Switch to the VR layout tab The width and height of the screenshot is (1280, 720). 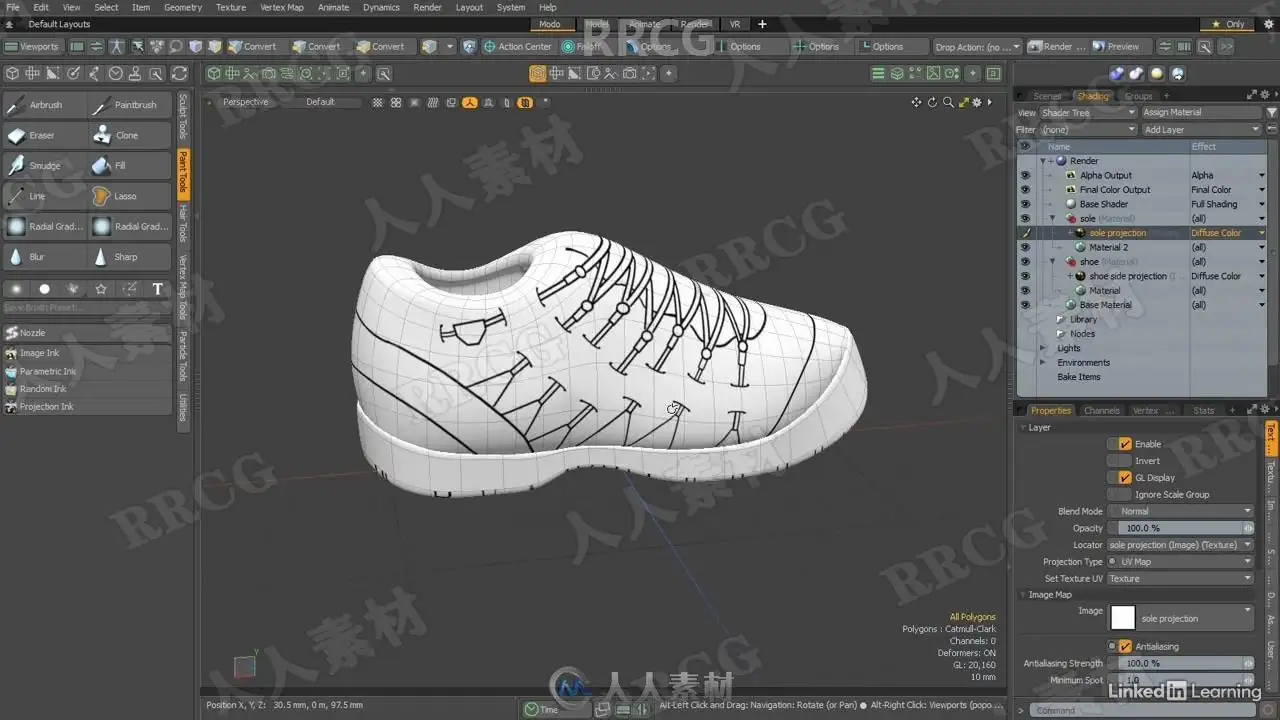click(x=735, y=24)
